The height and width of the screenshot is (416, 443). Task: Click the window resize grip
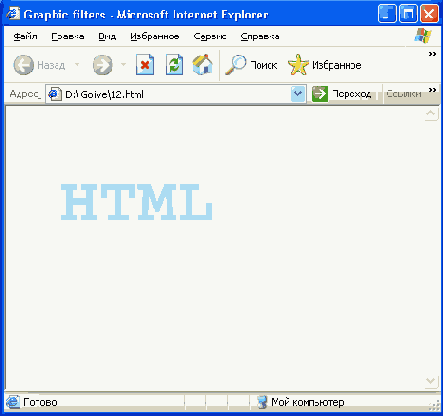click(x=434, y=405)
